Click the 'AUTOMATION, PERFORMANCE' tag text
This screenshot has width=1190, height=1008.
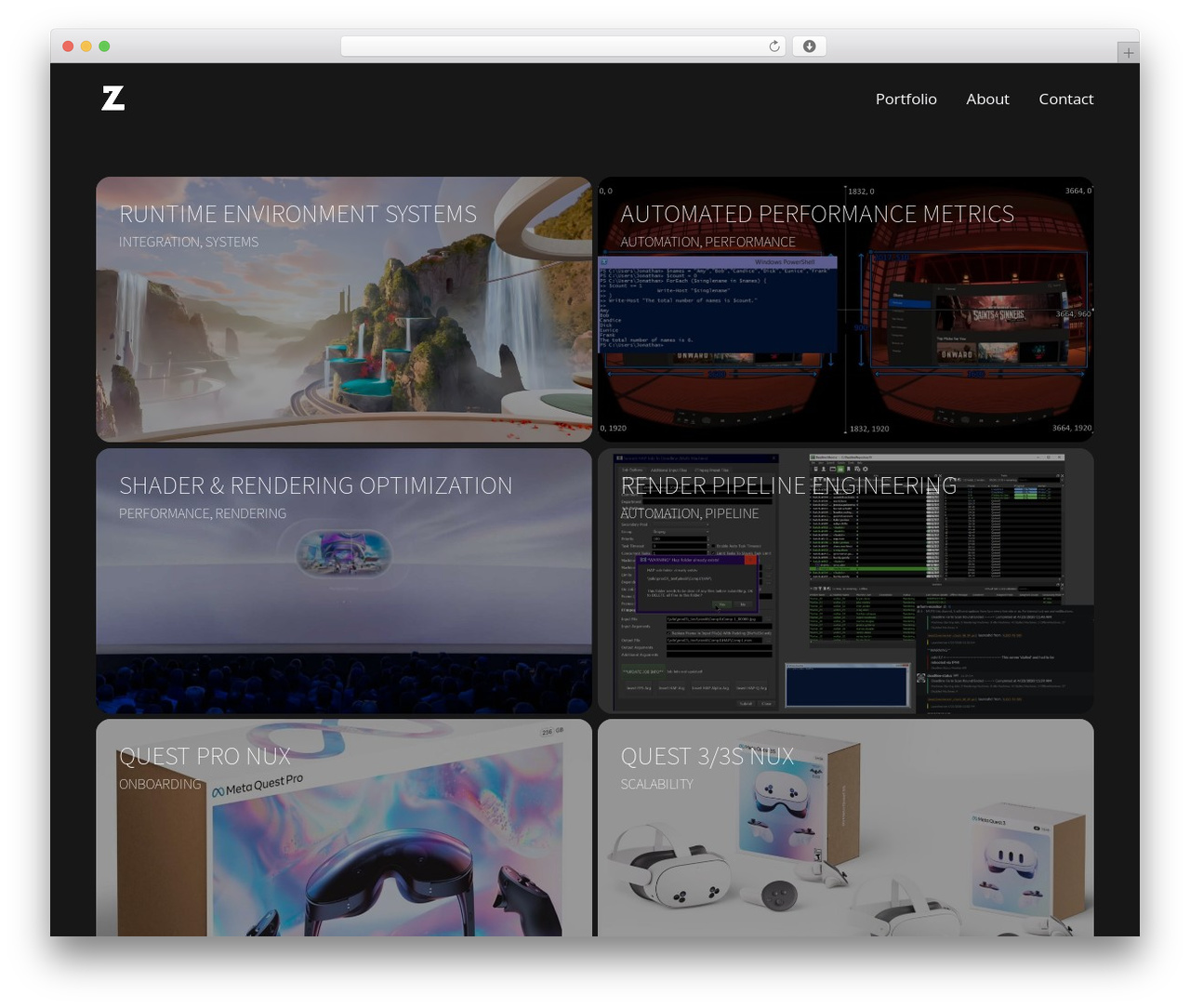[x=707, y=242]
